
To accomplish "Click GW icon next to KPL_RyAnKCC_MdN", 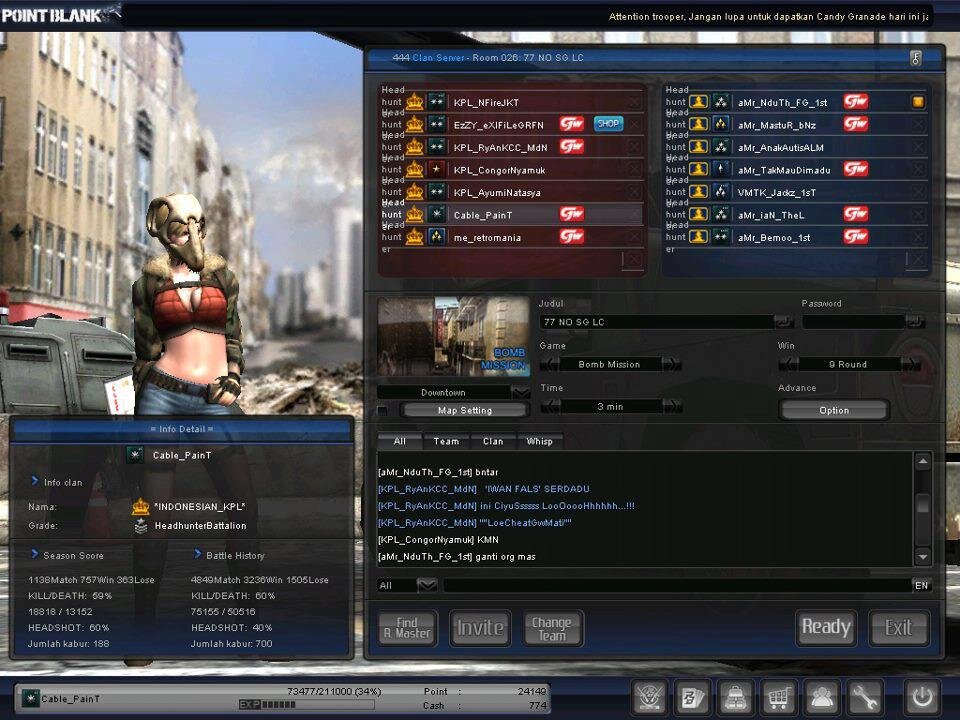I will click(571, 147).
